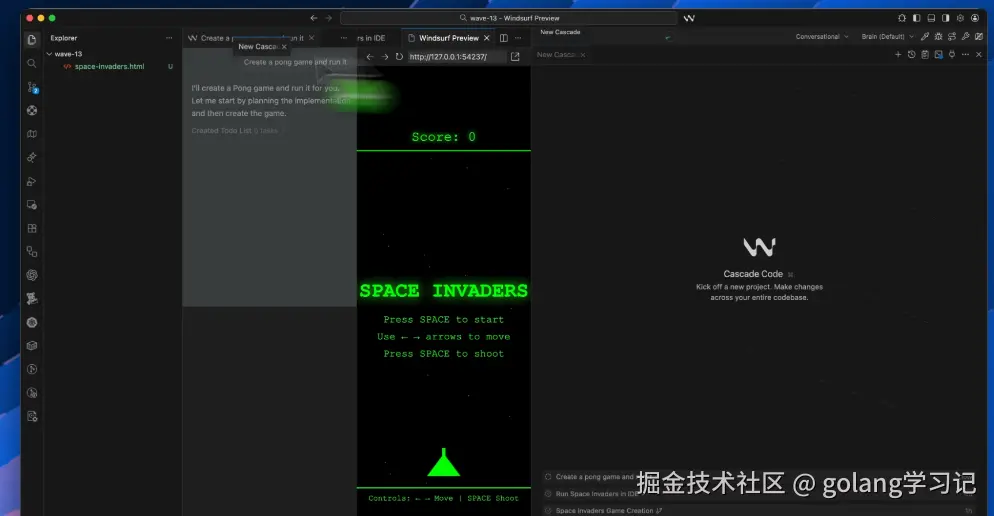Click the wrench icon in the Cascade header
The width and height of the screenshot is (994, 516).
965,37
